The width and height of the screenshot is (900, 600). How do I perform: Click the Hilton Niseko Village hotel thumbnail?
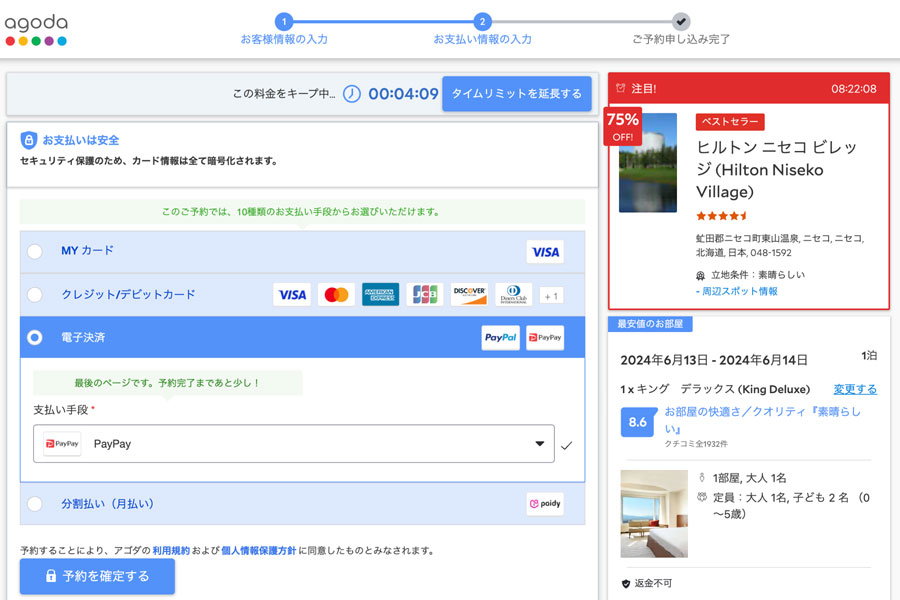coord(647,162)
